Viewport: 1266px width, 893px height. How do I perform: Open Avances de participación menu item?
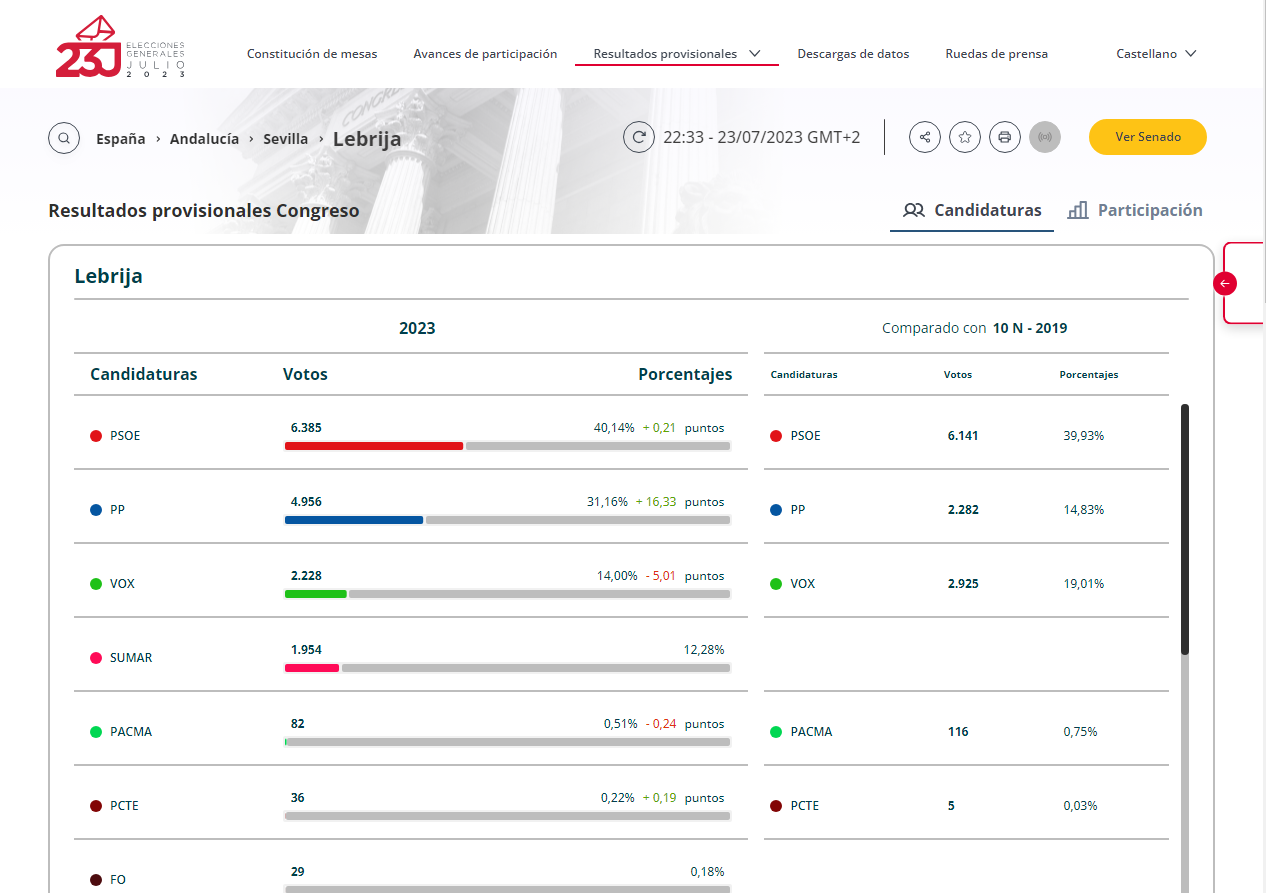click(485, 54)
